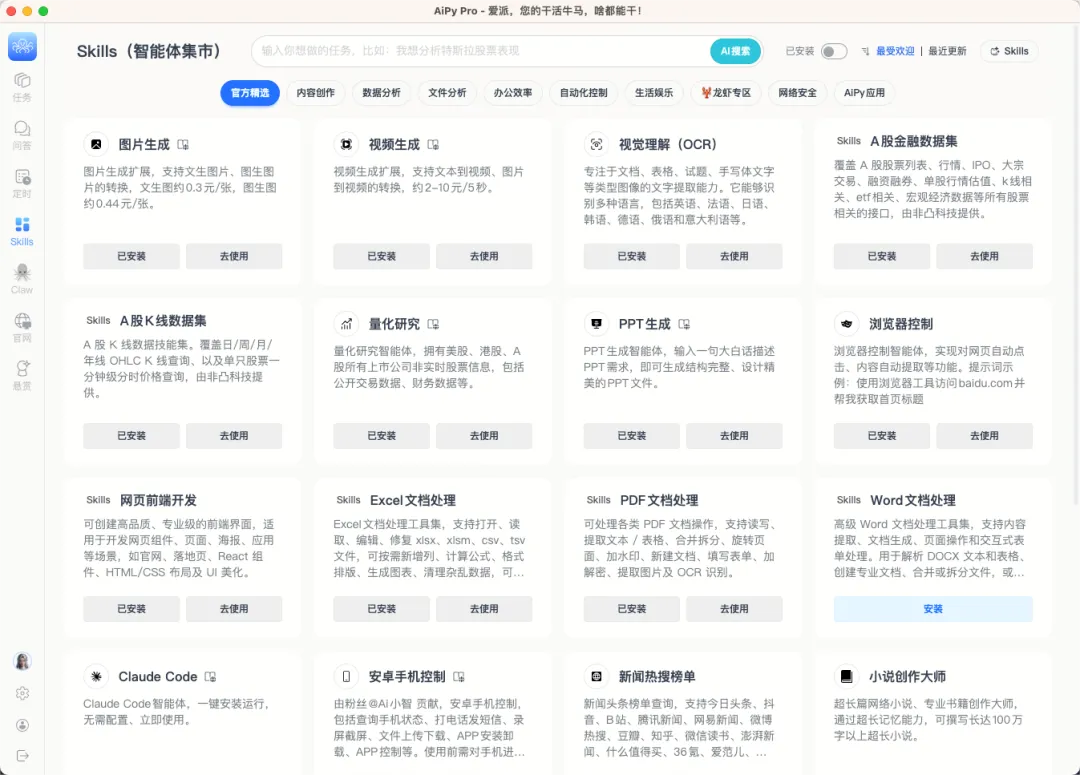The height and width of the screenshot is (775, 1080).
Task: Click the account profile icon in sidebar
Action: point(22,725)
